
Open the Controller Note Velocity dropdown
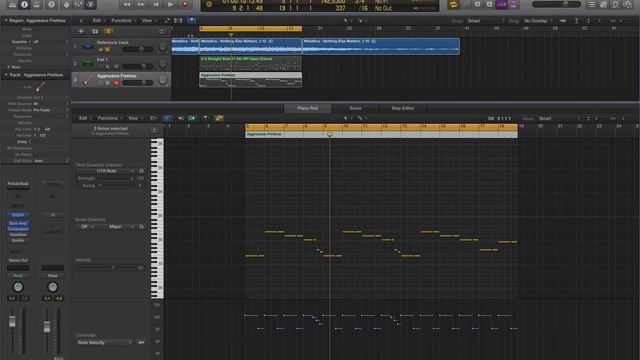click(x=104, y=342)
